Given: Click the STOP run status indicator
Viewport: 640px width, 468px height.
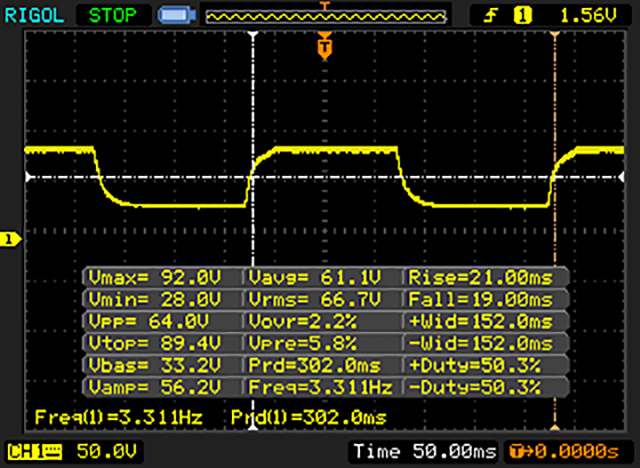Looking at the screenshot, I should pyautogui.click(x=113, y=16).
